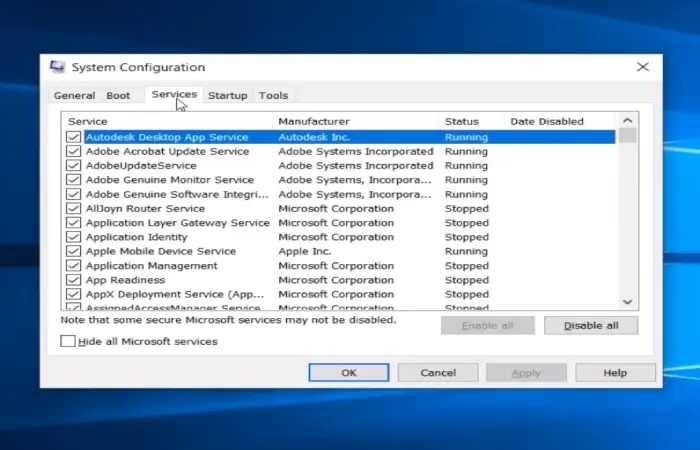Select the Application Identity row name

pos(137,237)
